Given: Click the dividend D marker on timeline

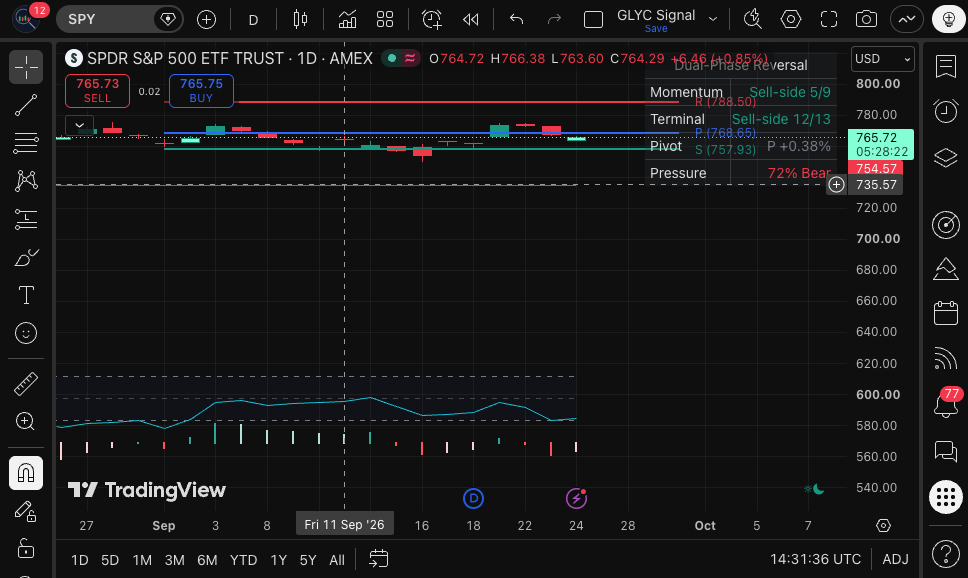Looking at the screenshot, I should tap(474, 498).
